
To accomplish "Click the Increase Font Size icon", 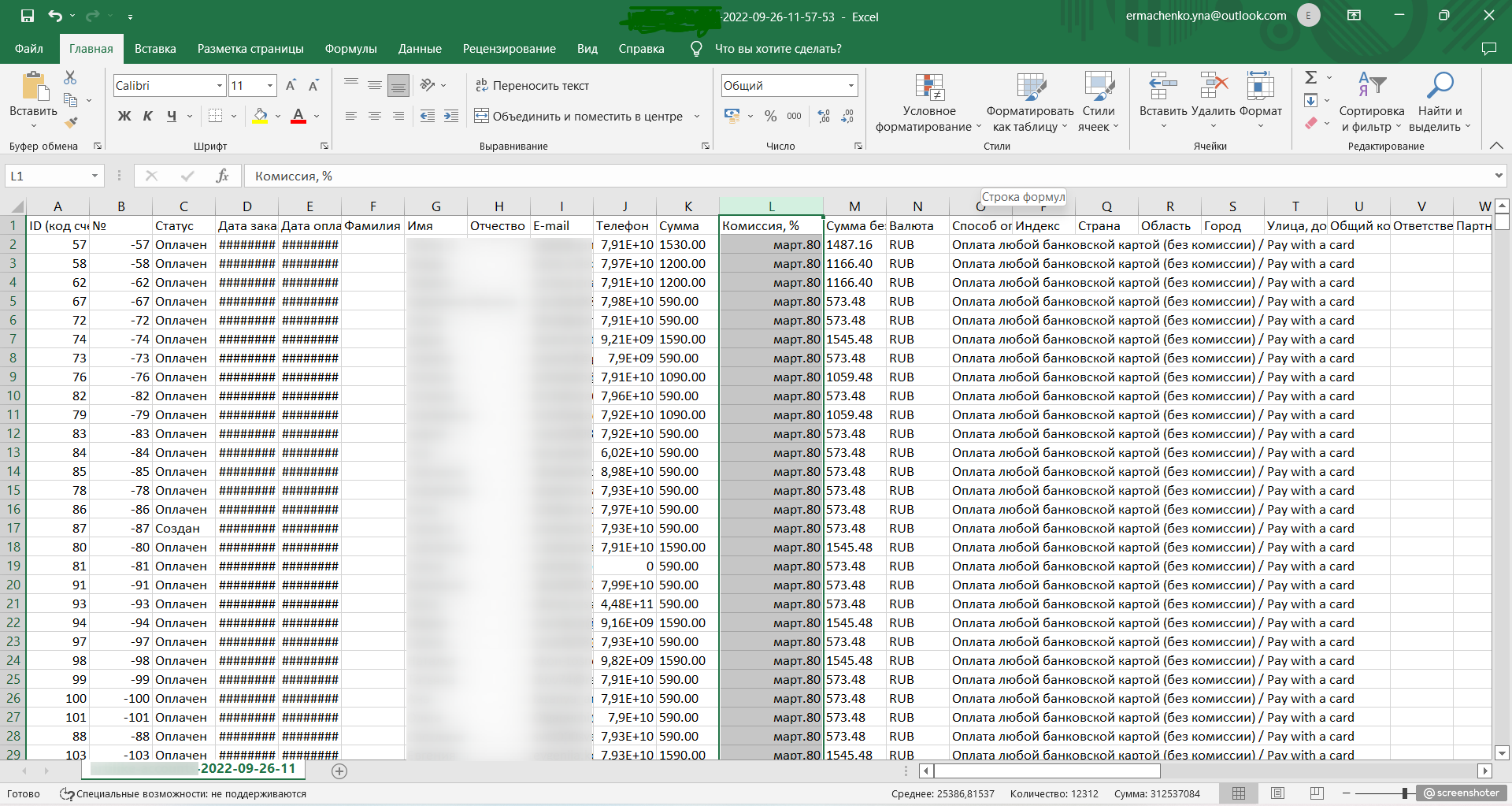I will (x=291, y=85).
